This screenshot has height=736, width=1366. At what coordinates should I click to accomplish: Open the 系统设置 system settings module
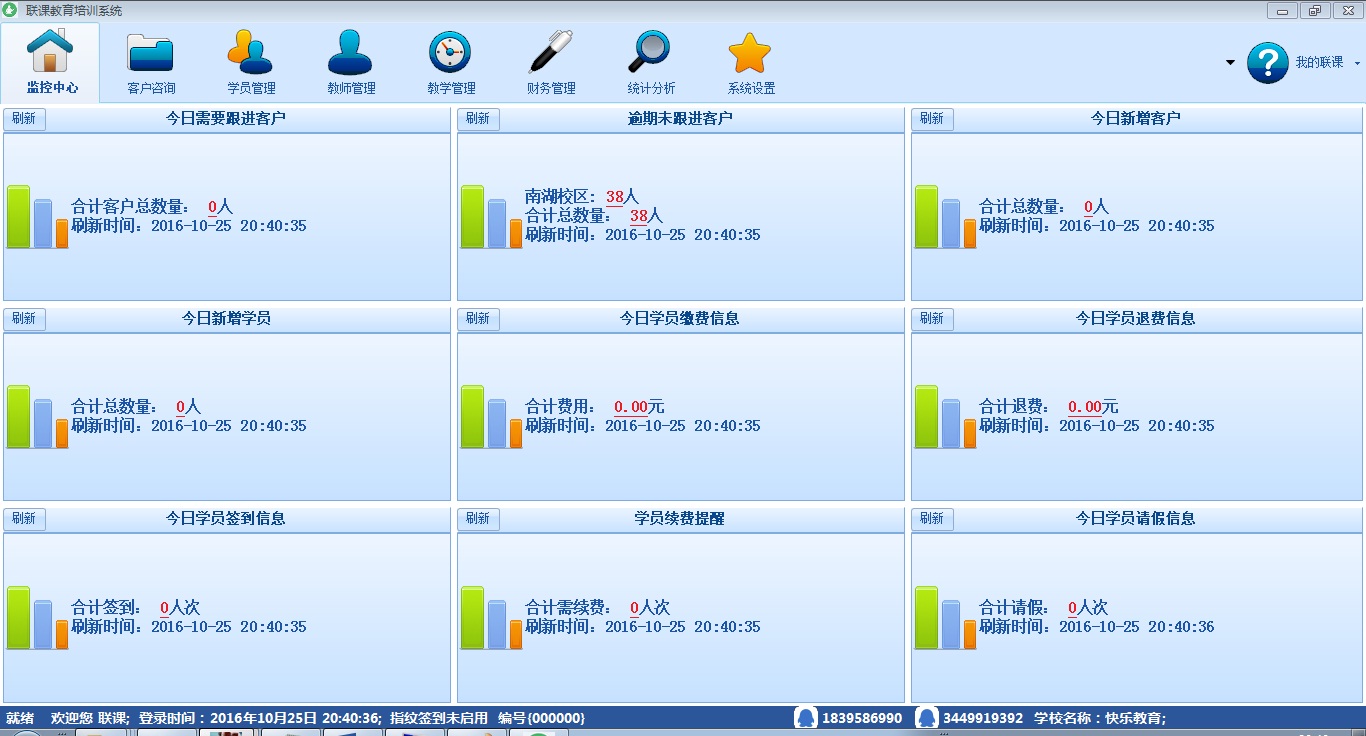click(749, 60)
